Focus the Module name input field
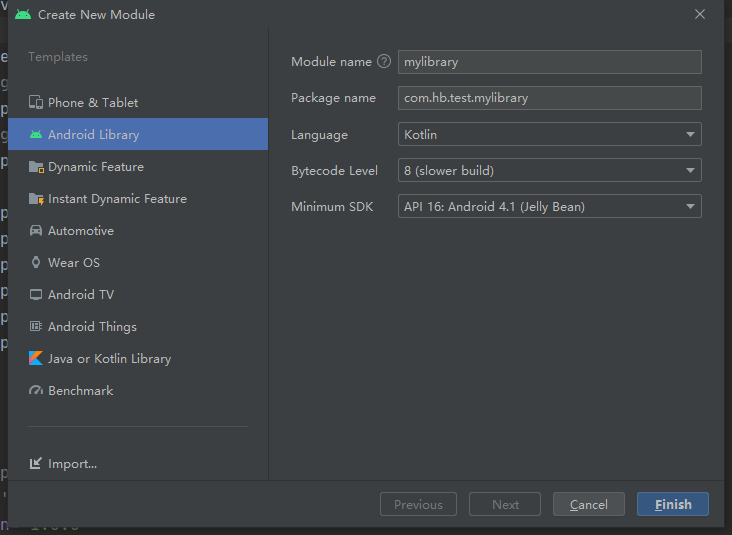This screenshot has width=732, height=535. tap(549, 62)
